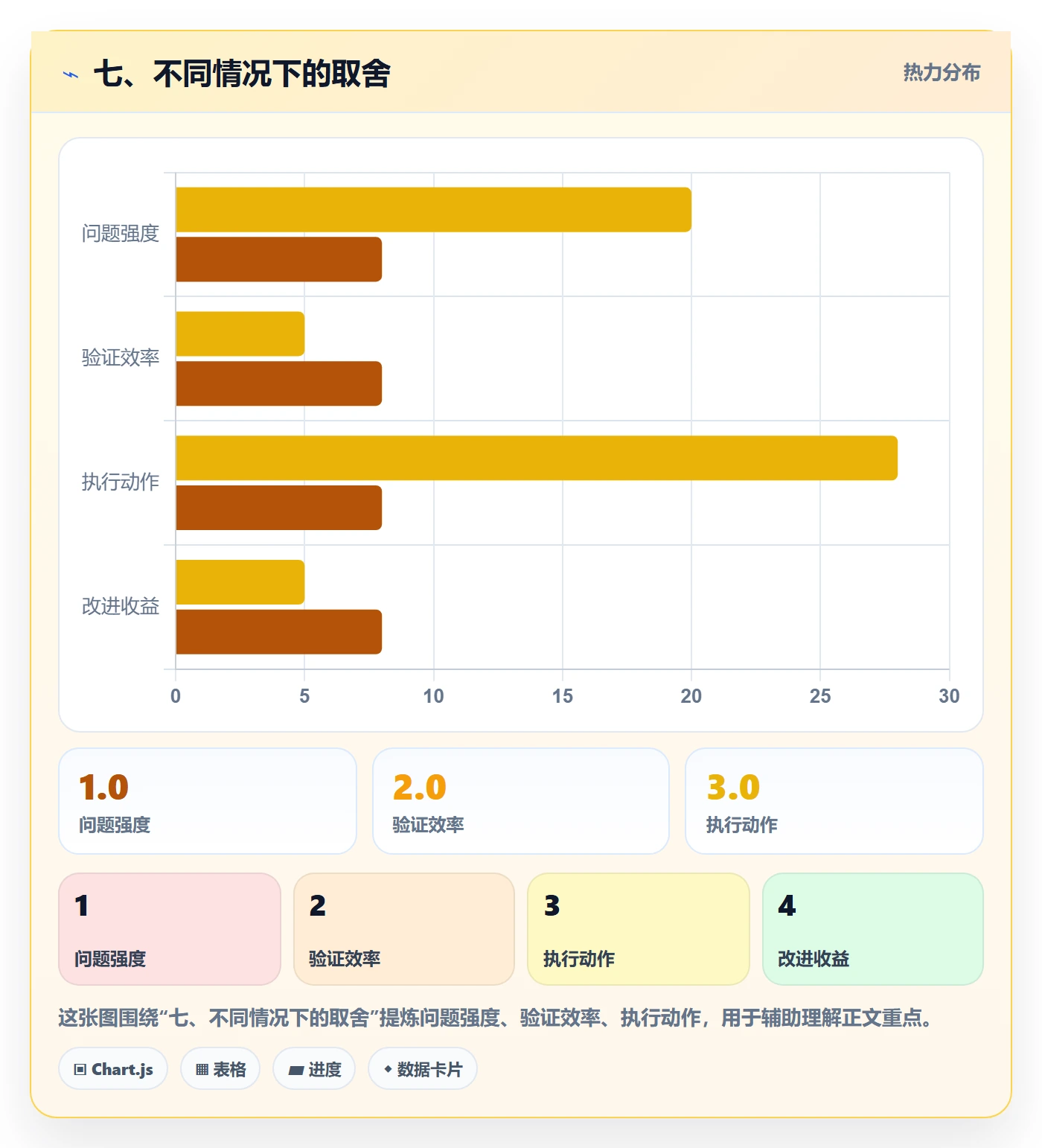This screenshot has width=1042, height=1148.
Task: Click the brown bar for 改进收益
Action: tap(278, 632)
